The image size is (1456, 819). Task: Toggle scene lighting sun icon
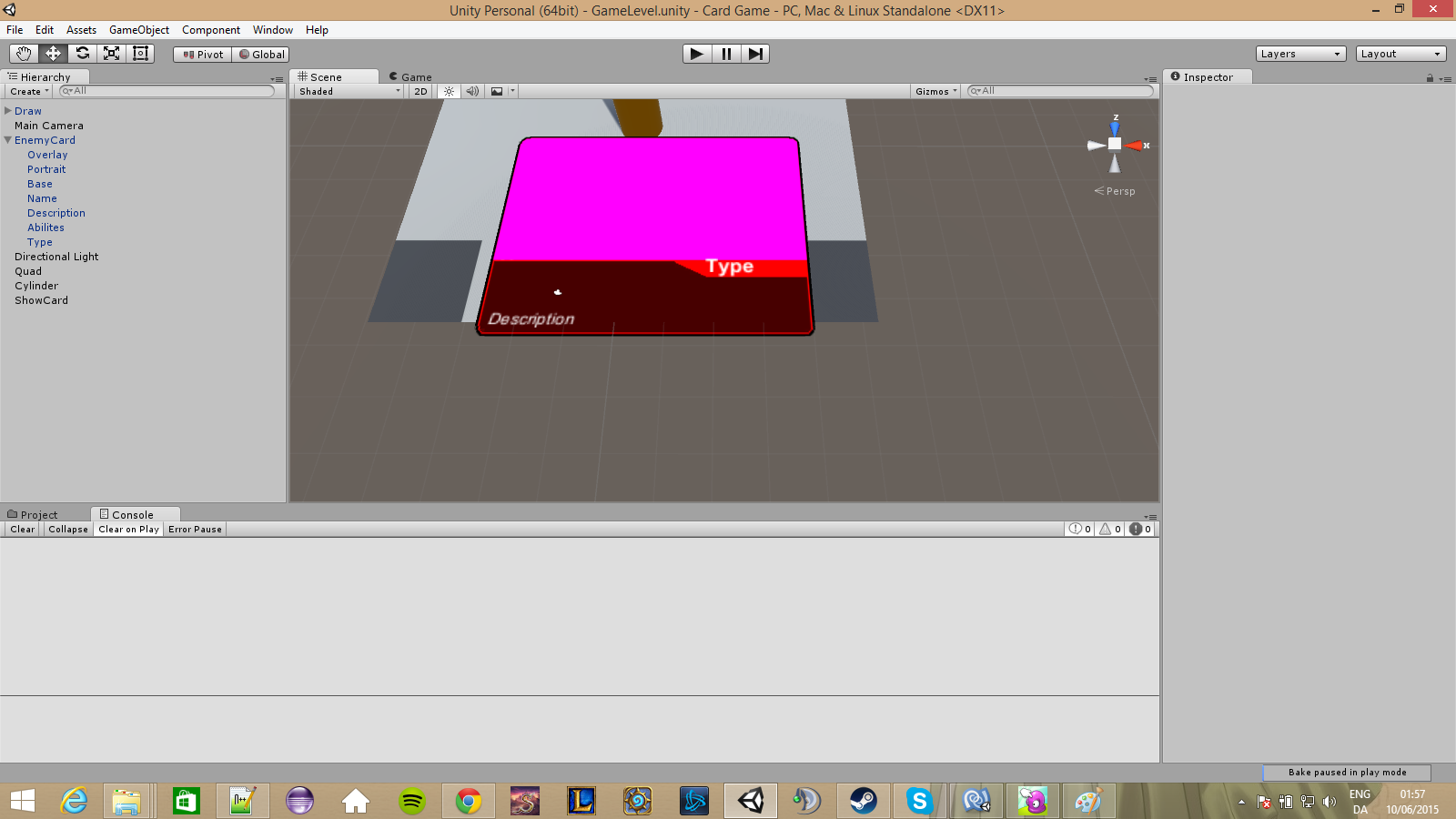(x=449, y=91)
